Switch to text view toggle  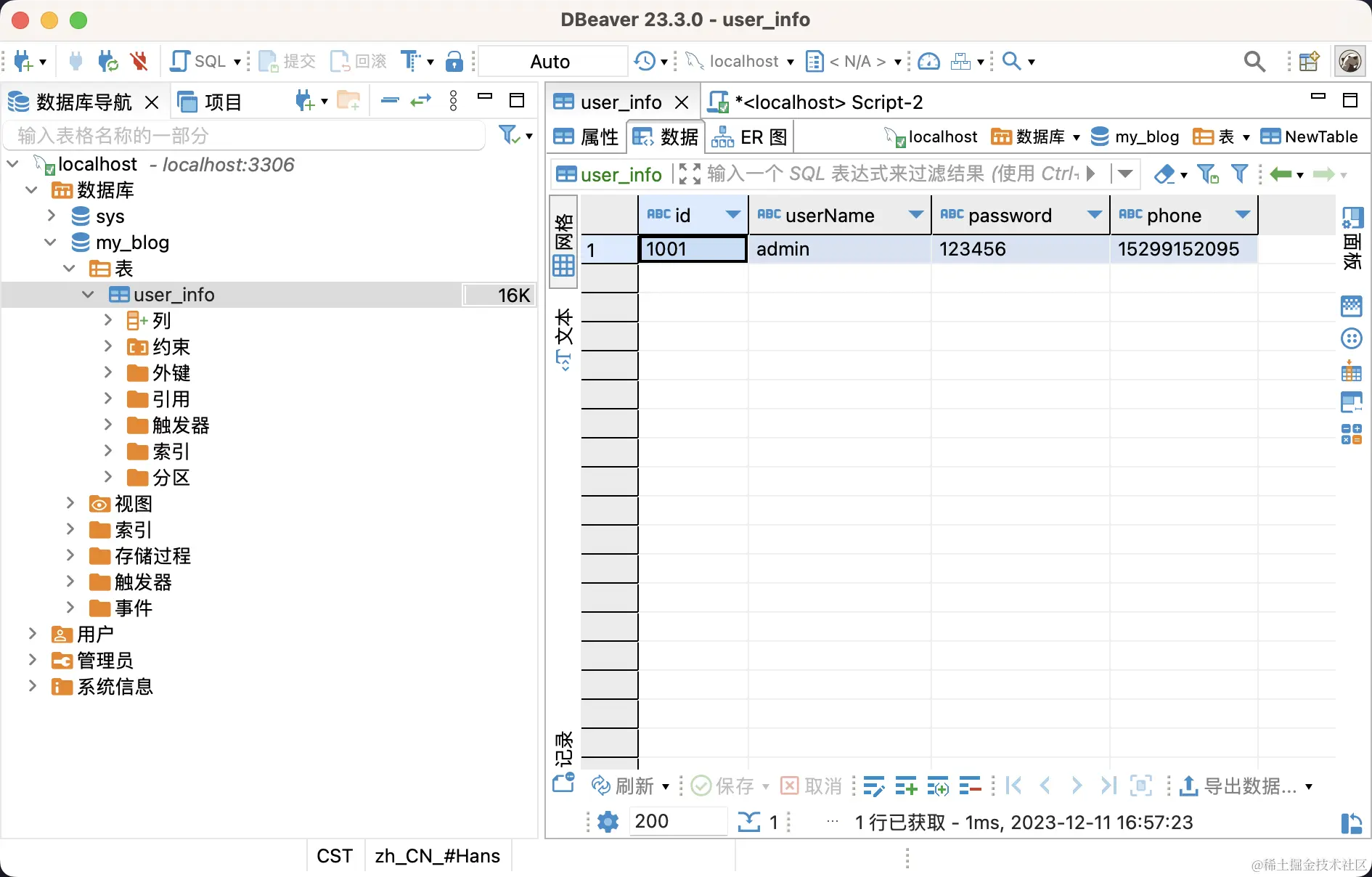pyautogui.click(x=564, y=338)
